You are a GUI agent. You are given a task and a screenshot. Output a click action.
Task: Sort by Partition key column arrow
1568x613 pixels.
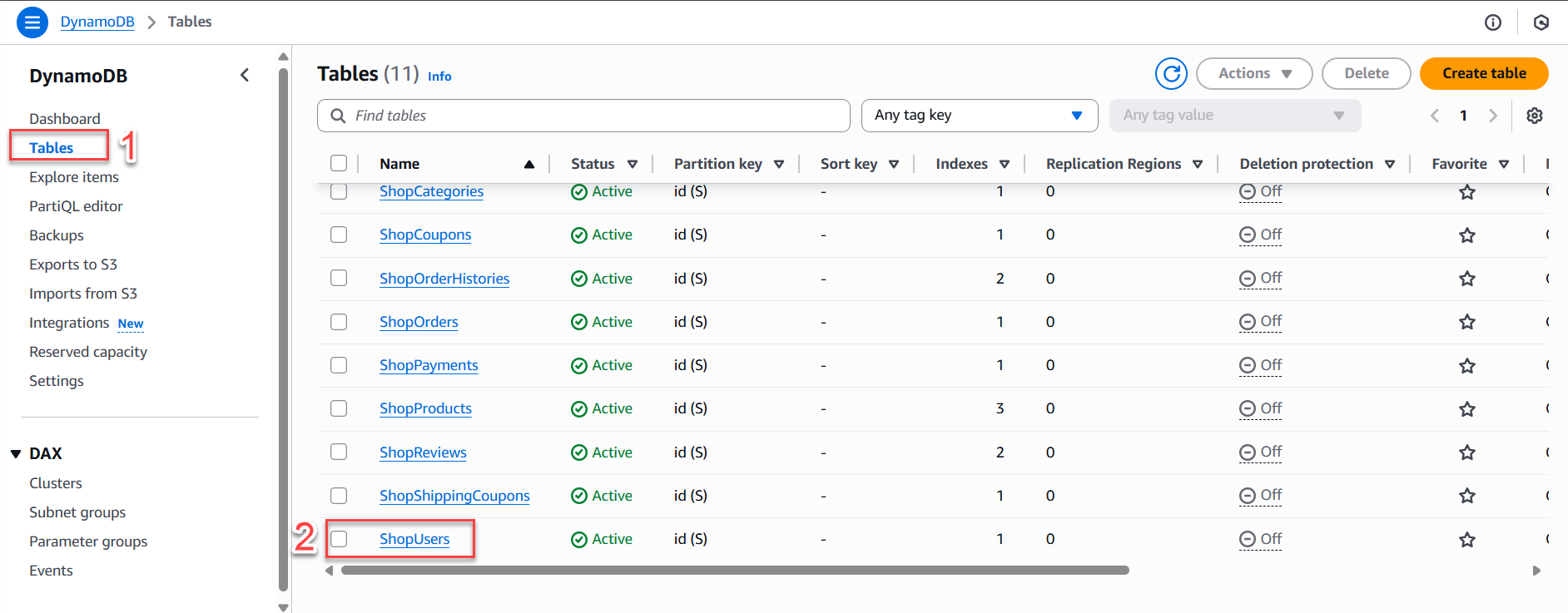tap(779, 165)
